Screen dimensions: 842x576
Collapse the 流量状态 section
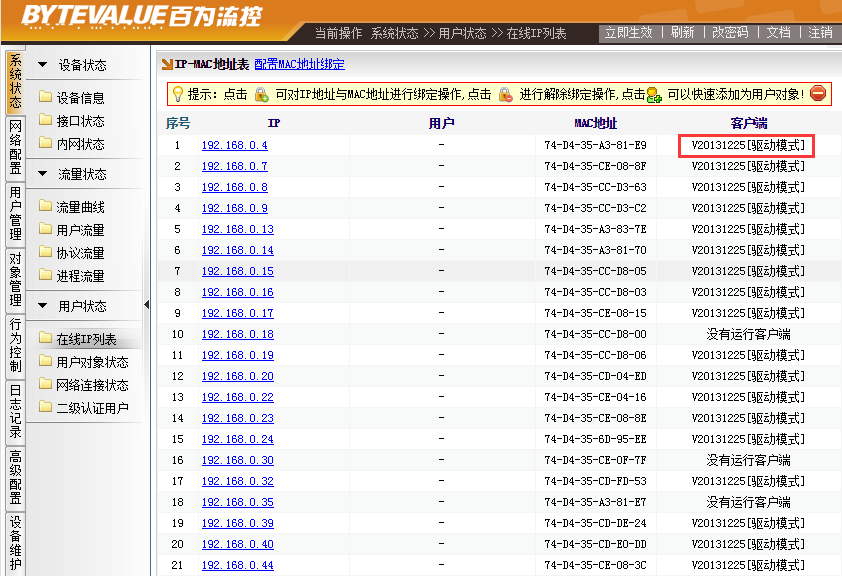pyautogui.click(x=43, y=174)
